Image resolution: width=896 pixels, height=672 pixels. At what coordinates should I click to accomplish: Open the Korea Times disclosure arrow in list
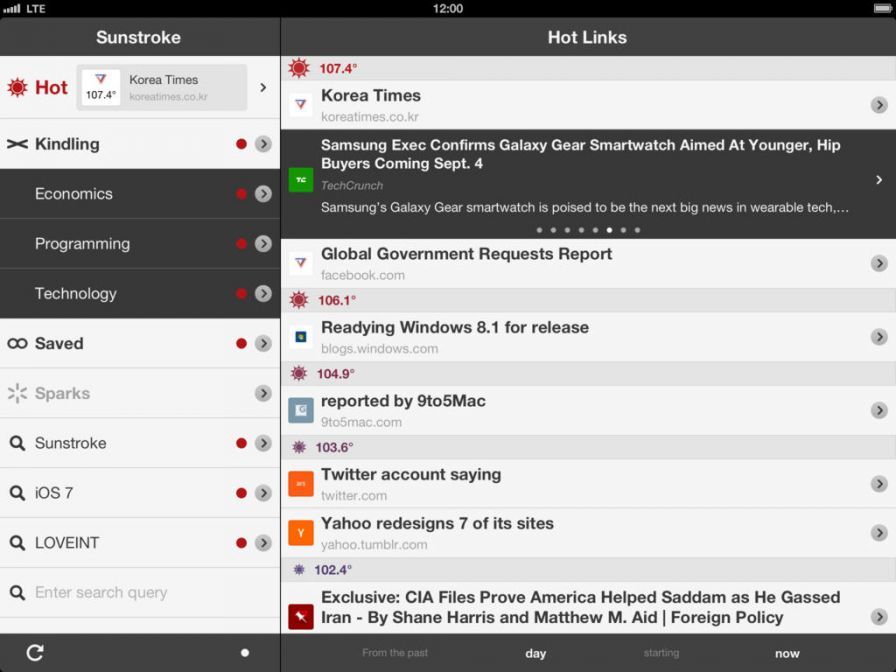coord(878,105)
